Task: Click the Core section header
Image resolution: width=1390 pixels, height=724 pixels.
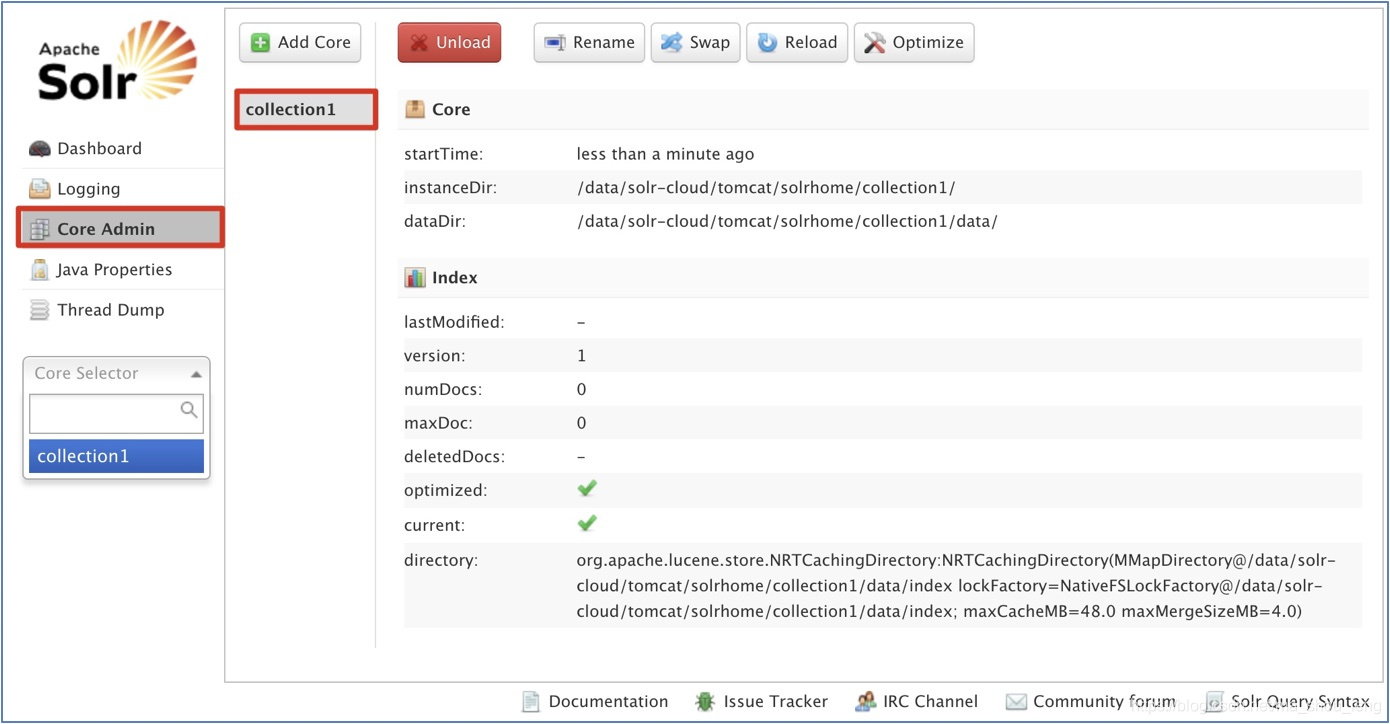Action: [883, 110]
